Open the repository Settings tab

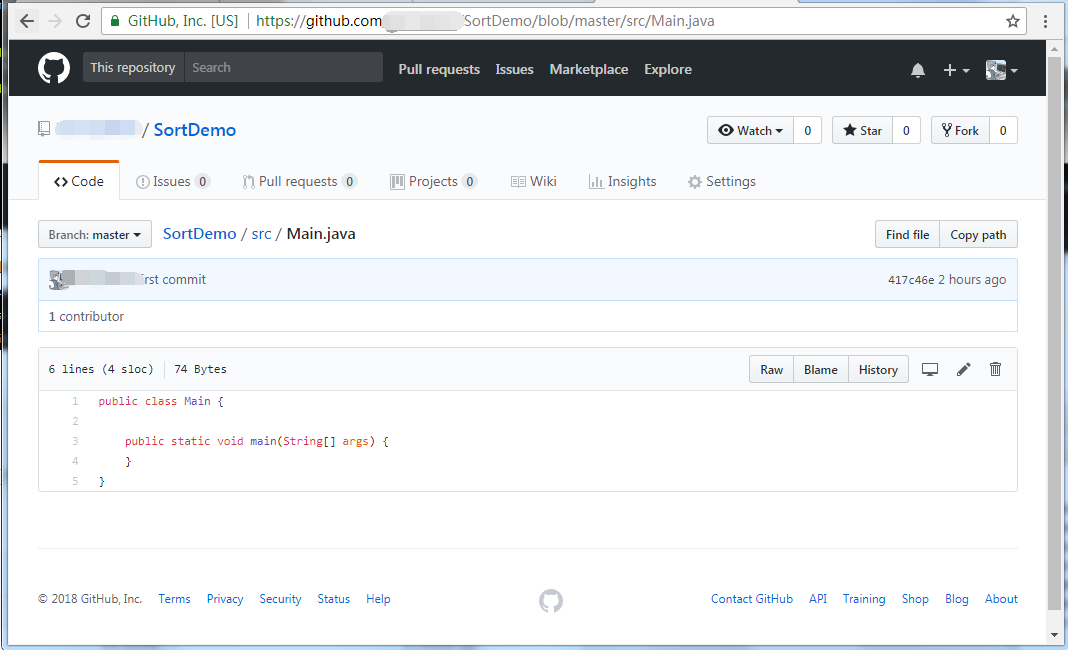pyautogui.click(x=722, y=181)
